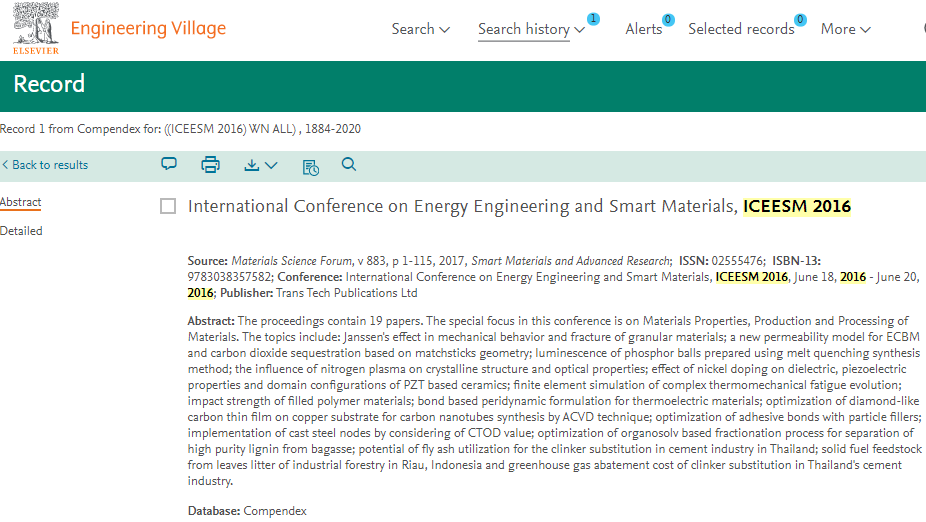Click the document with clock icon
Image resolution: width=926 pixels, height=522 pixels.
[310, 166]
